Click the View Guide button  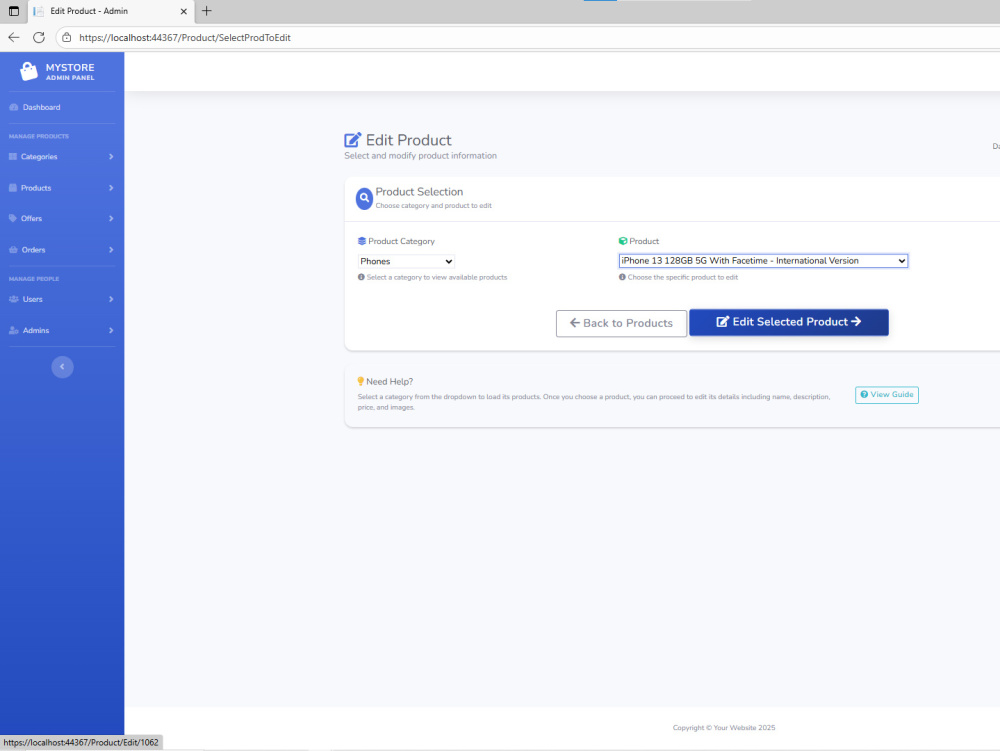click(886, 395)
